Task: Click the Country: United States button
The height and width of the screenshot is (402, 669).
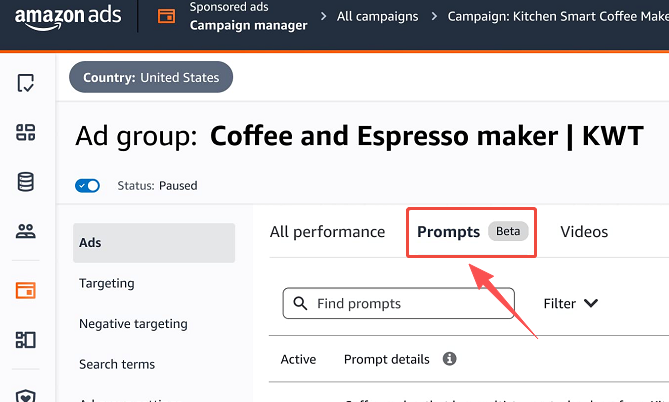Action: pyautogui.click(x=151, y=77)
